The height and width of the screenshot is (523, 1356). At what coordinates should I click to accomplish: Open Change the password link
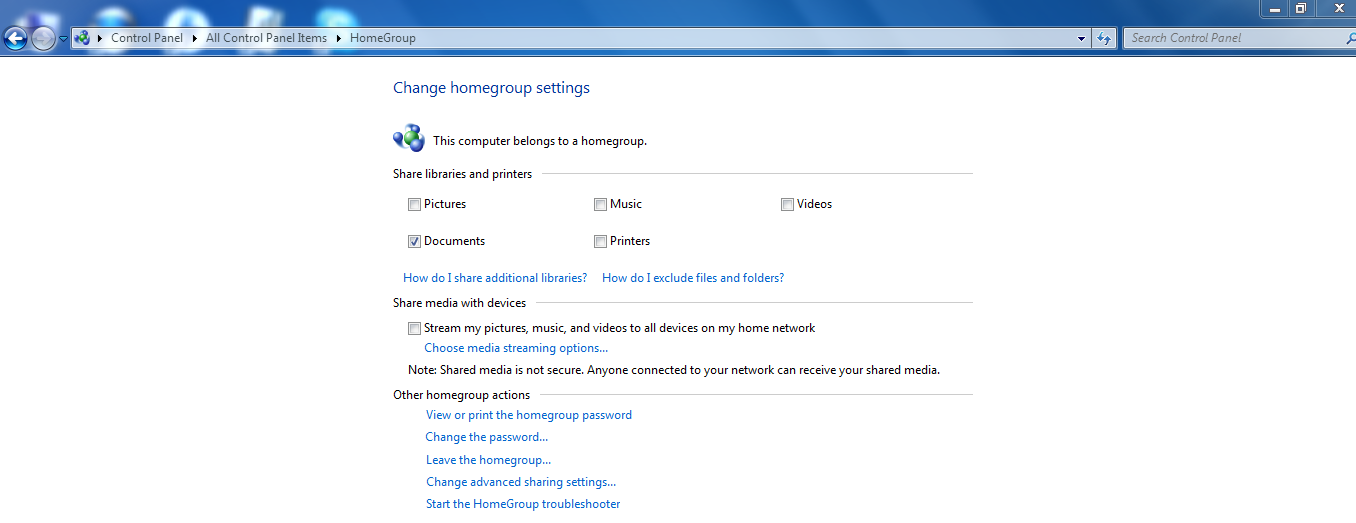487,437
